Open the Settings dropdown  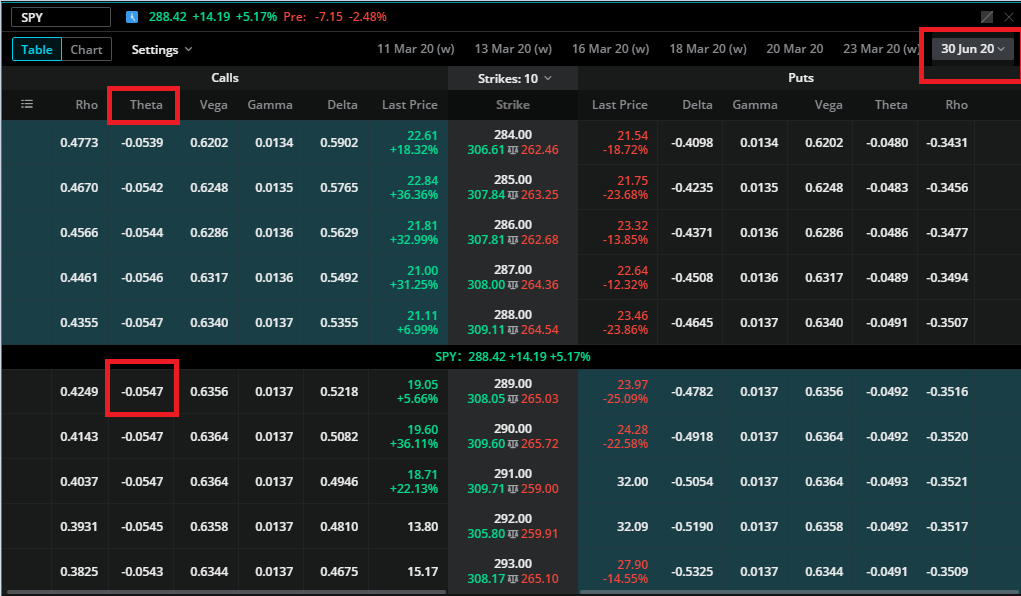coord(161,50)
